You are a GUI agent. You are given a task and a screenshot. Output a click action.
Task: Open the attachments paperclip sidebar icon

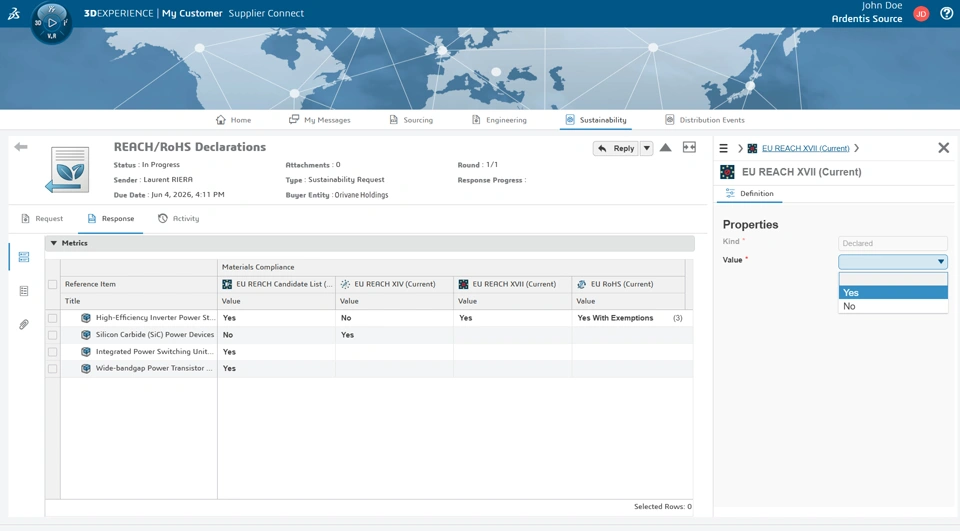tap(24, 325)
